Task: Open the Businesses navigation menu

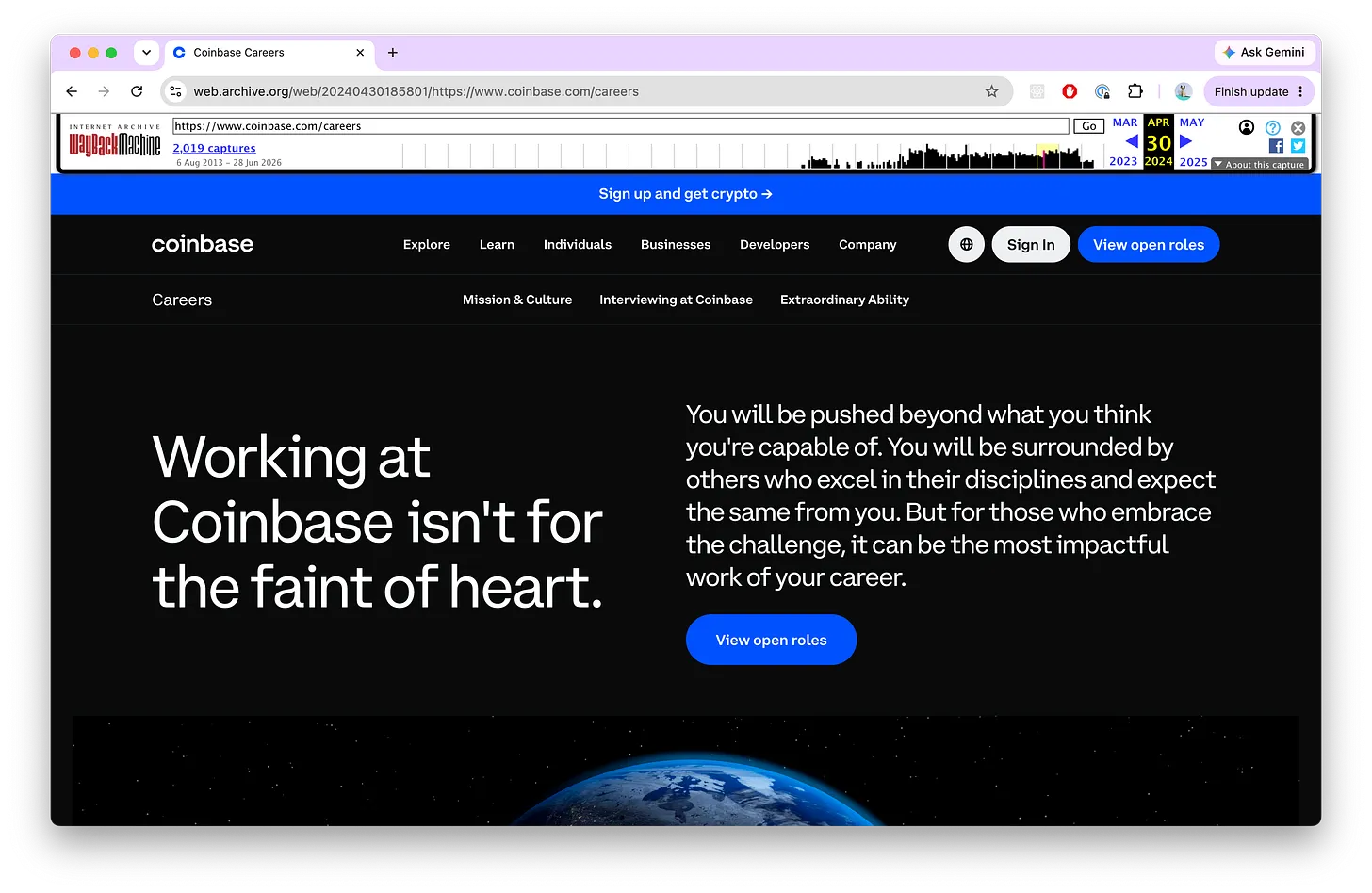Action: pos(676,244)
